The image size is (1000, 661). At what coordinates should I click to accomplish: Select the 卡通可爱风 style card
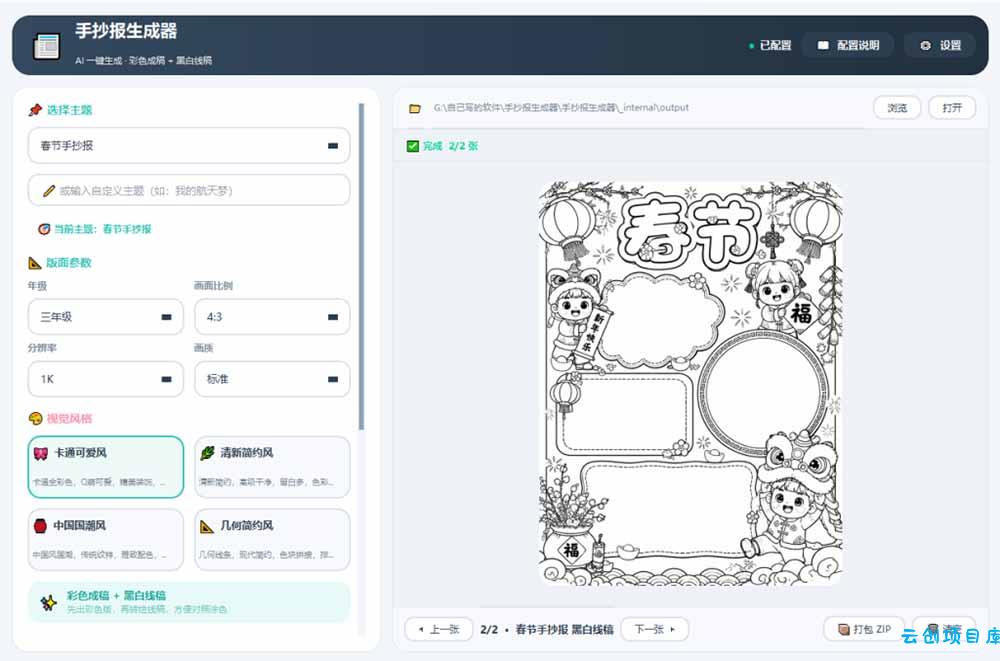click(106, 467)
